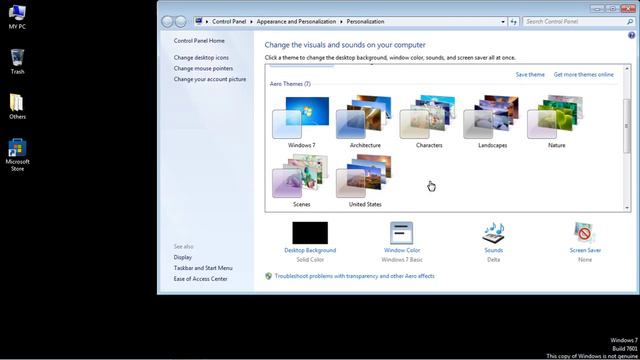Open Sounds settings icon
Viewport: 640px width, 360px height.
[x=493, y=233]
